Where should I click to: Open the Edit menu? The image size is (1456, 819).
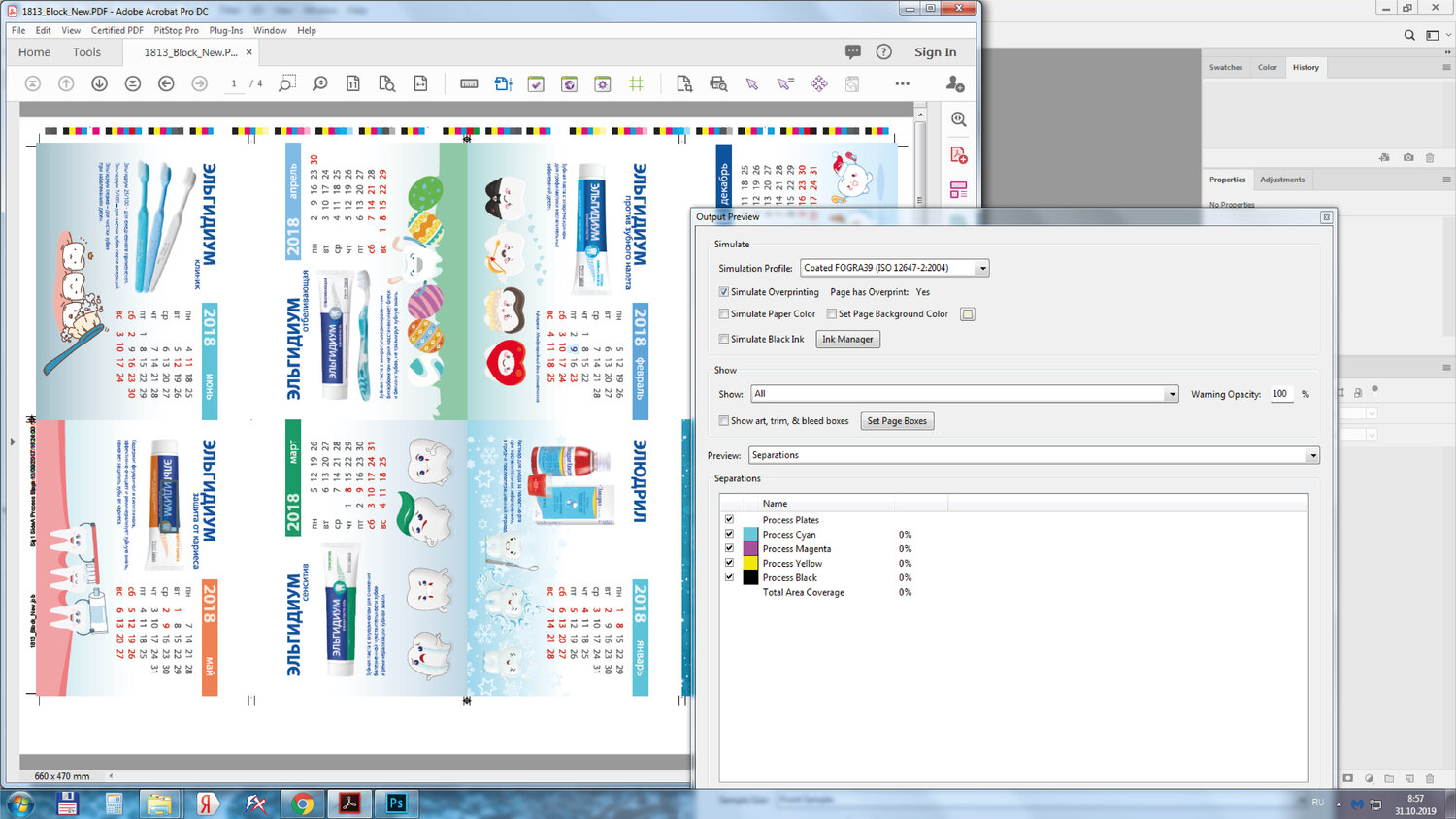pos(44,30)
